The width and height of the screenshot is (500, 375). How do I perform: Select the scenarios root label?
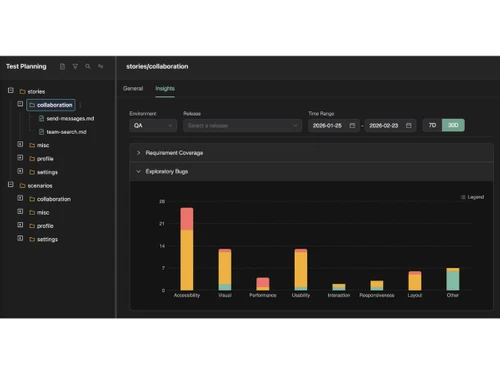40,186
